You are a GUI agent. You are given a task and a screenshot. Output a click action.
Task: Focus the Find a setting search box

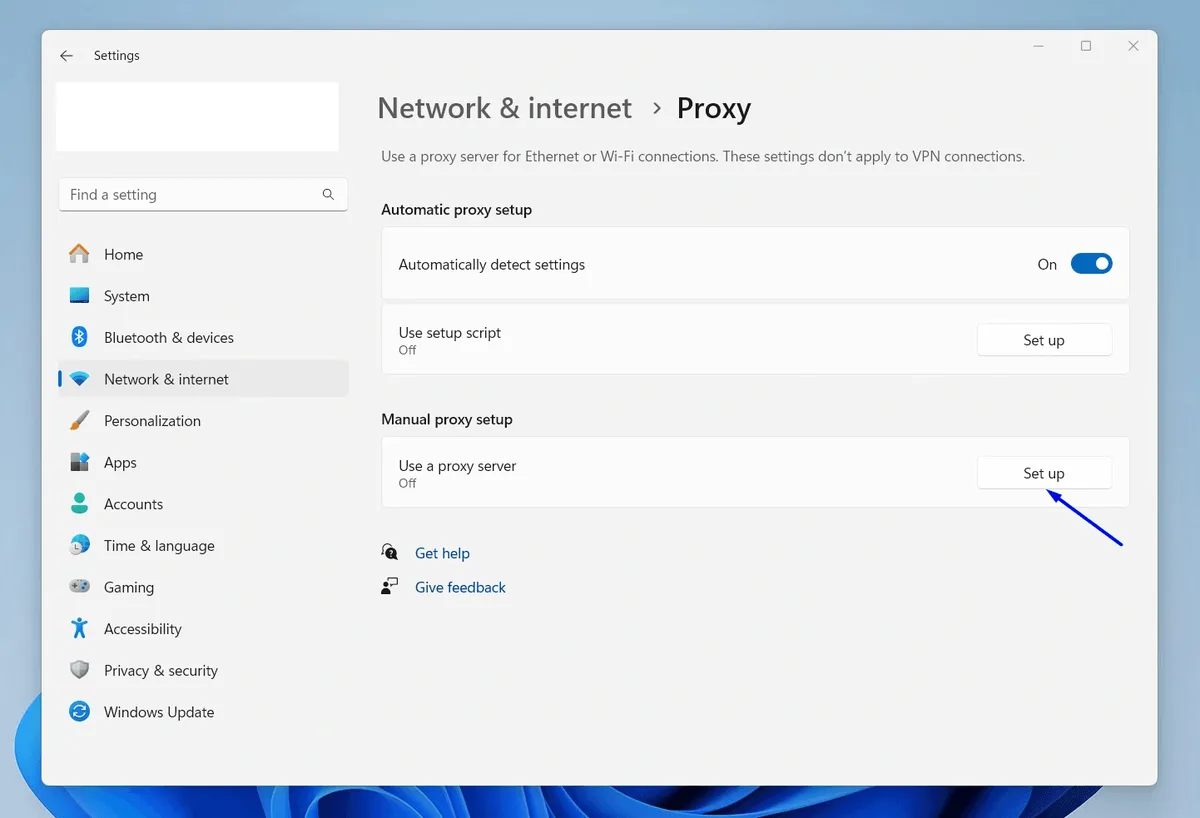[203, 195]
